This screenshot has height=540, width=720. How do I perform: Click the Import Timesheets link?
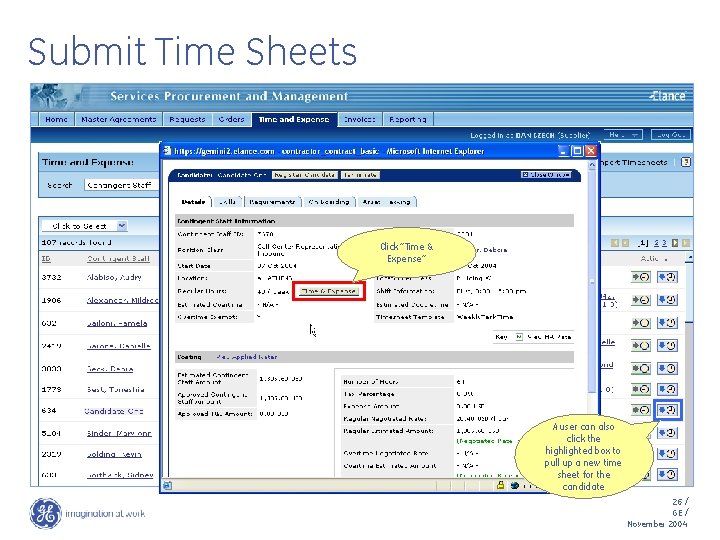[x=634, y=162]
